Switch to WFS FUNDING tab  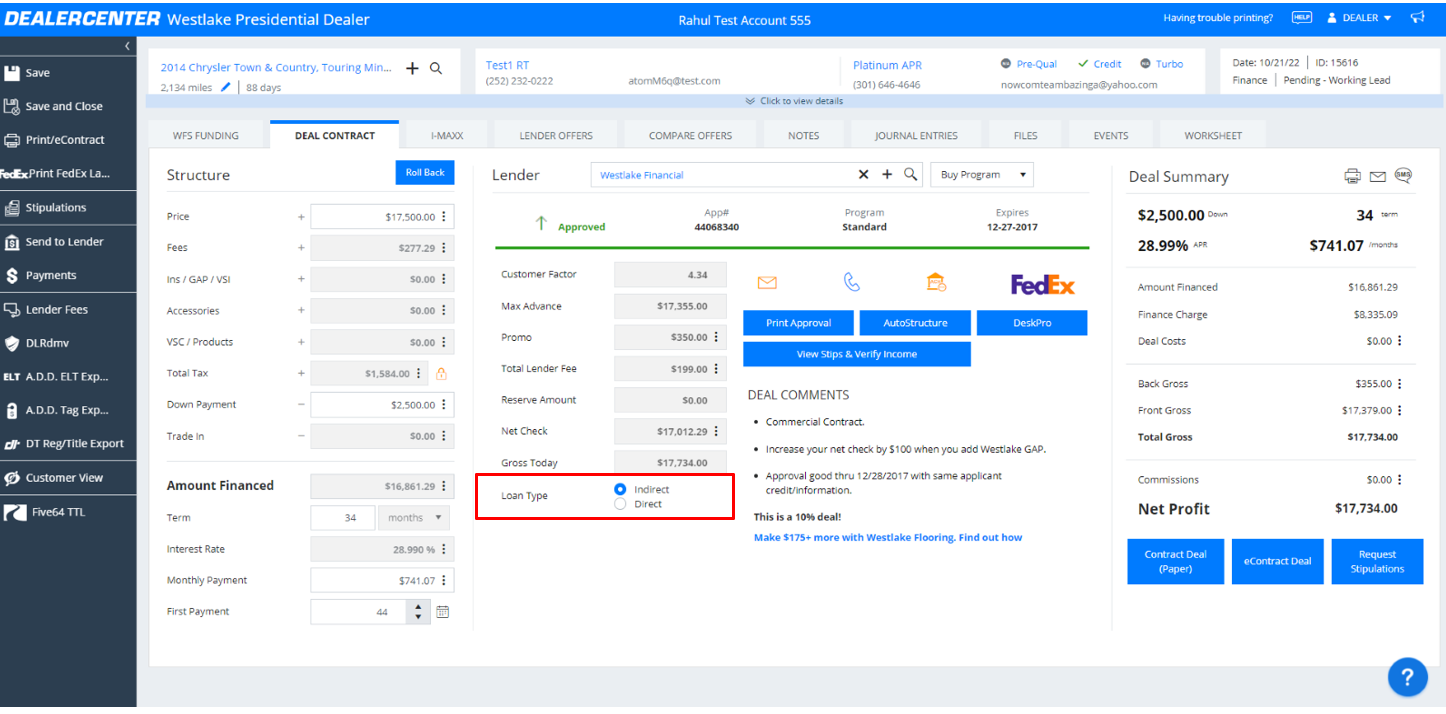coord(206,135)
